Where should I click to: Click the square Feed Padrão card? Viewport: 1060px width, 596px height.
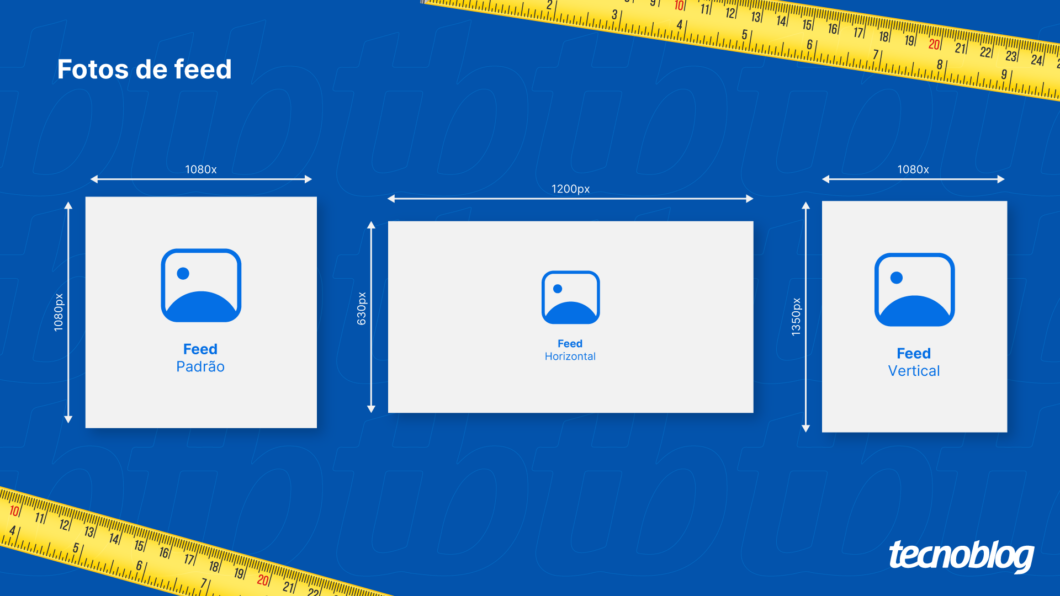coord(201,312)
